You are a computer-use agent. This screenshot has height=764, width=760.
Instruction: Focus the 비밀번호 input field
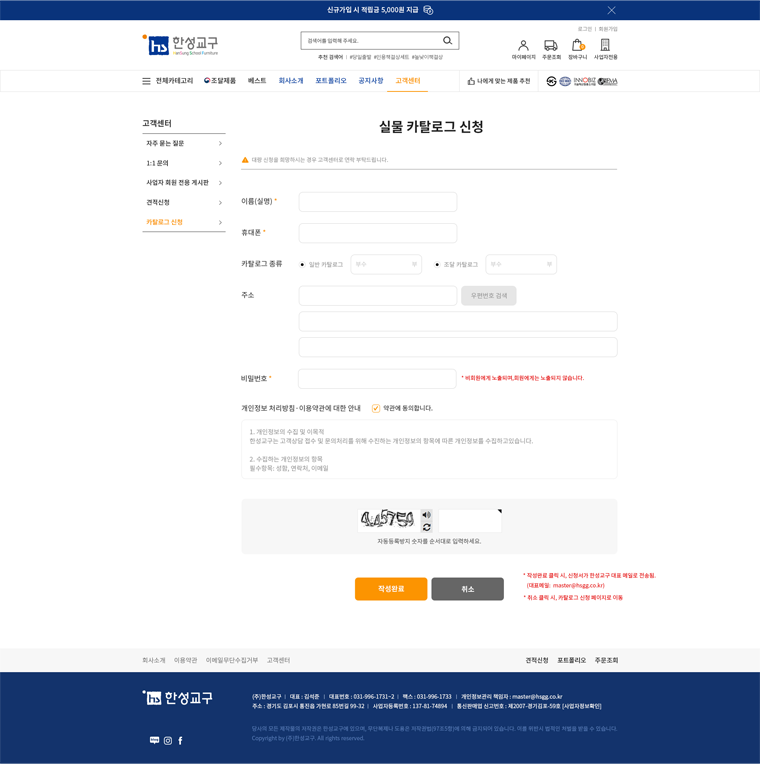tap(377, 379)
